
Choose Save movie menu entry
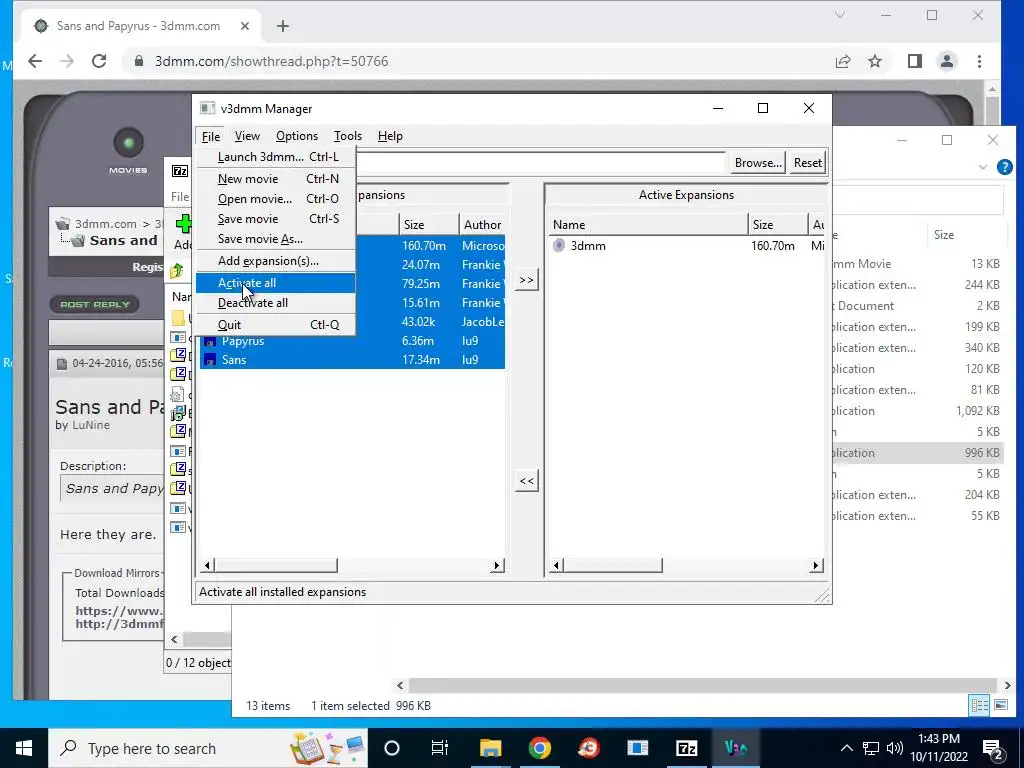276,219
